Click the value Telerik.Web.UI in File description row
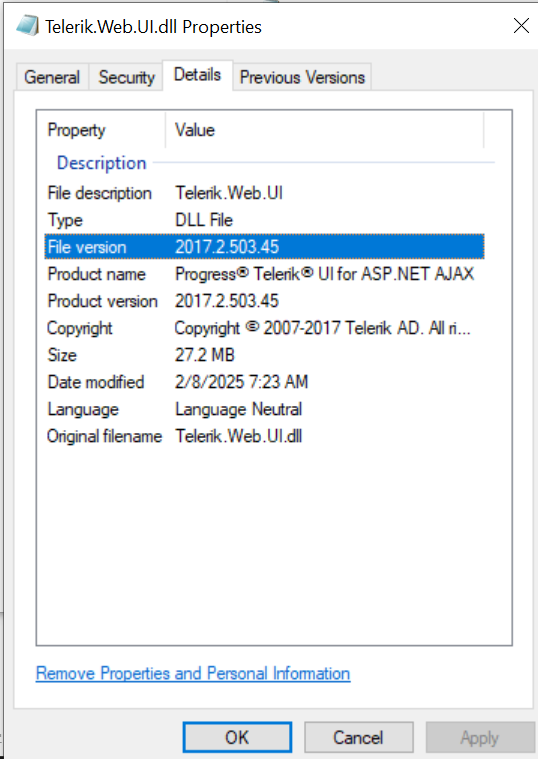Viewport: 538px width, 759px height. (x=229, y=193)
